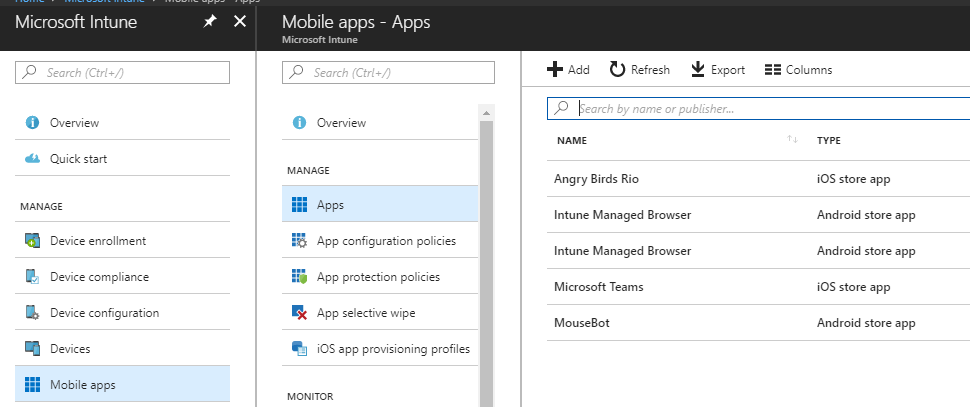The image size is (970, 407).
Task: Click the Mobile apps menu scrollbar thumb
Action: (486, 263)
